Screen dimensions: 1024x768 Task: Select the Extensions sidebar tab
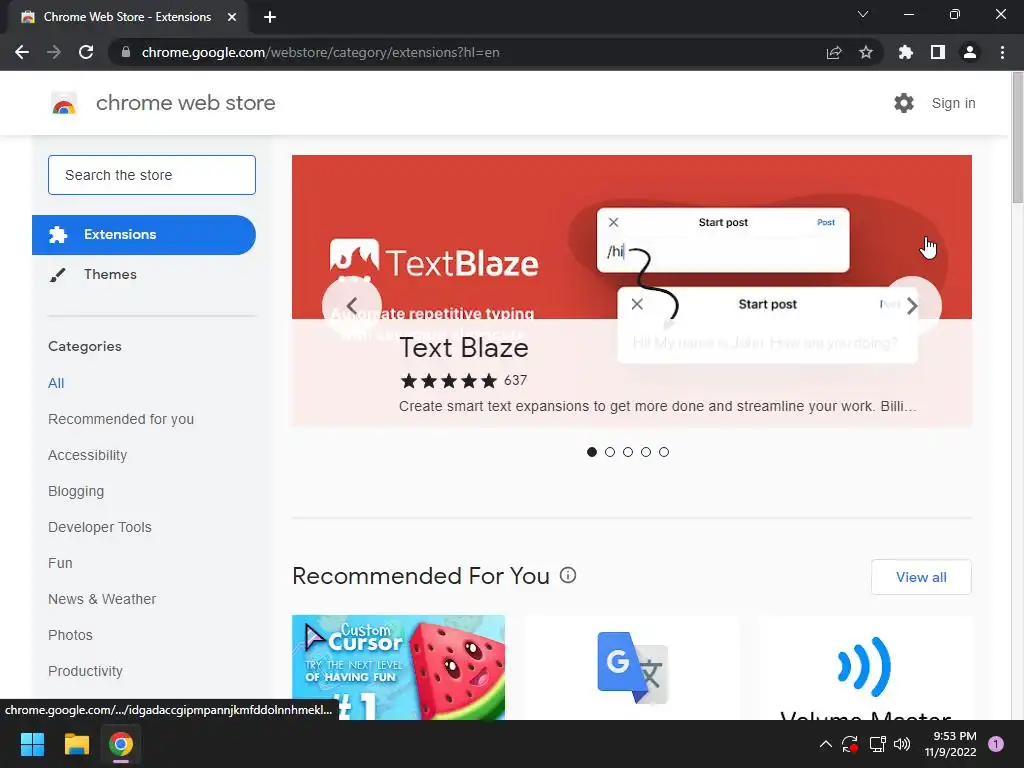(144, 234)
